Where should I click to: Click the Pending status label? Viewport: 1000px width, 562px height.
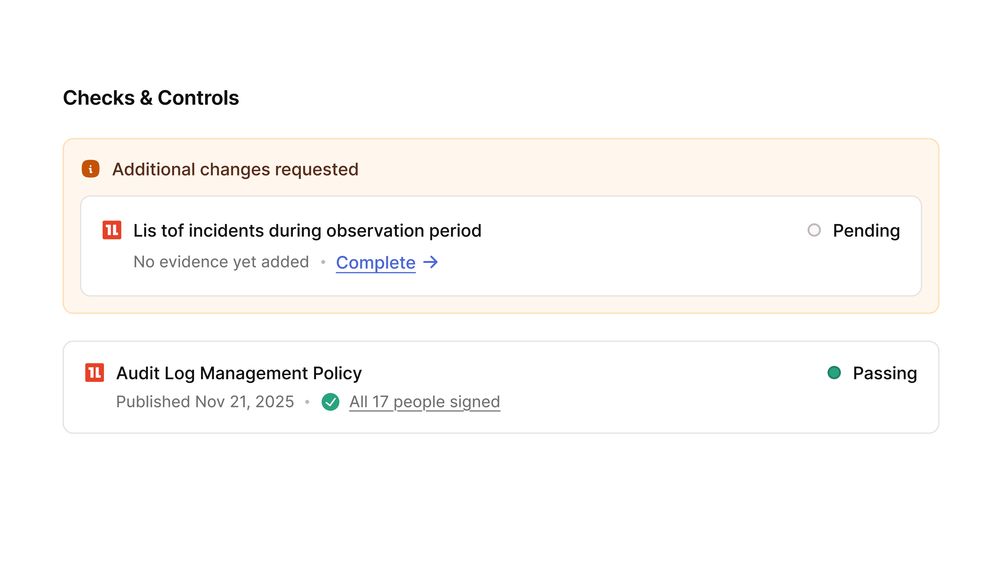coord(866,230)
